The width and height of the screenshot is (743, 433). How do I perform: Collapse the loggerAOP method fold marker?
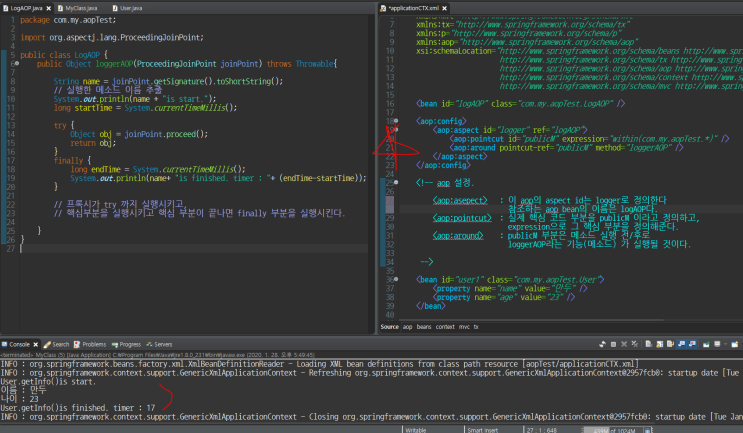17,63
